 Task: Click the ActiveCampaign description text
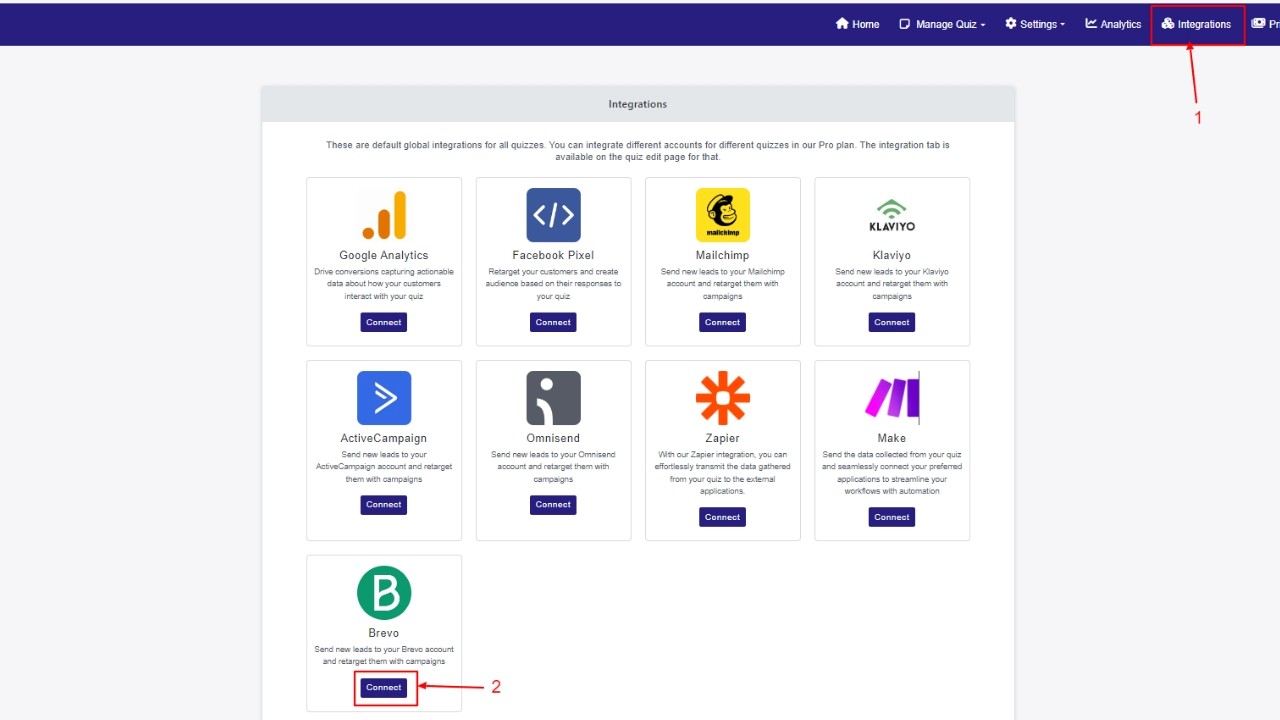click(x=384, y=467)
